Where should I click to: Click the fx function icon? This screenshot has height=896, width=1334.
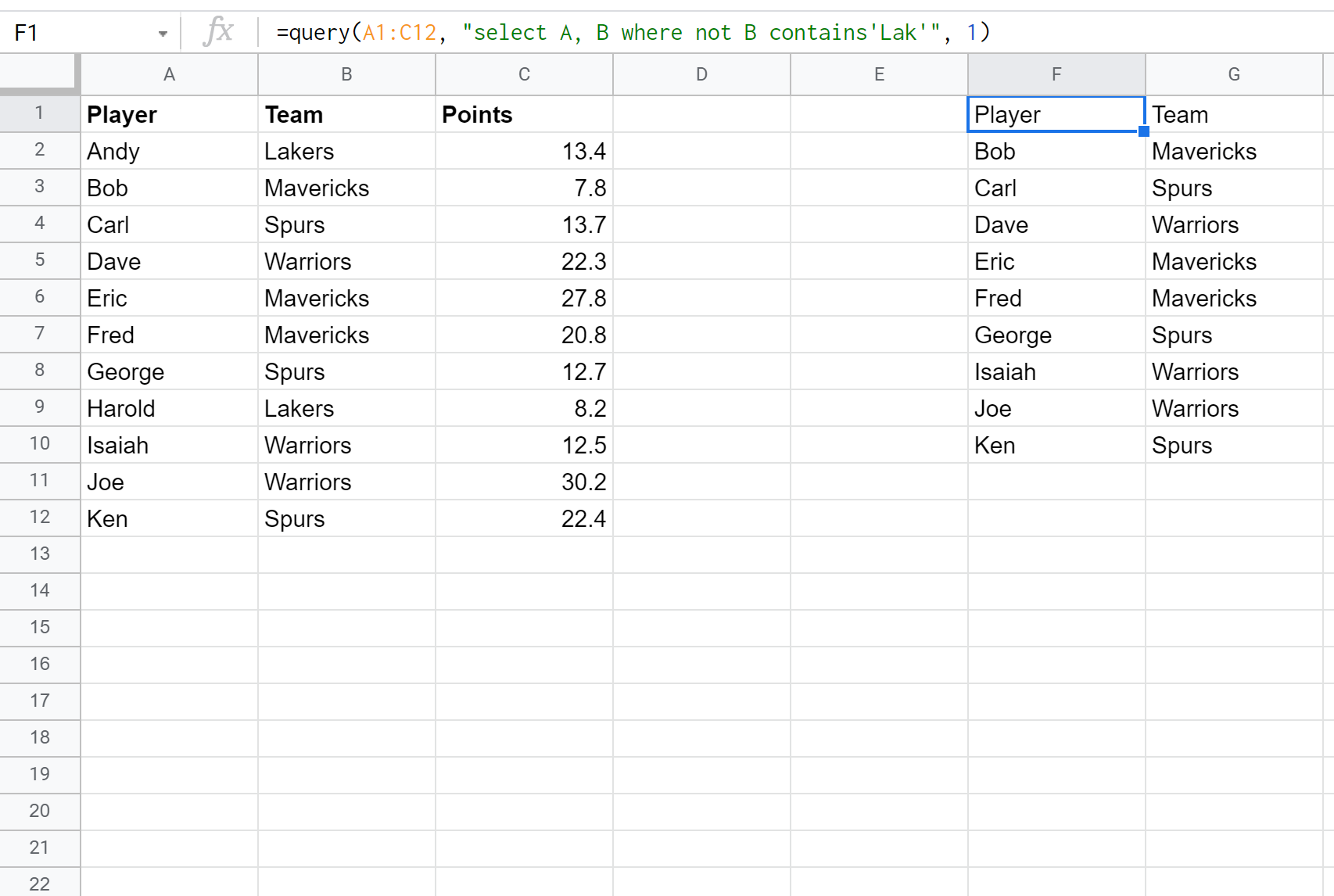[218, 32]
